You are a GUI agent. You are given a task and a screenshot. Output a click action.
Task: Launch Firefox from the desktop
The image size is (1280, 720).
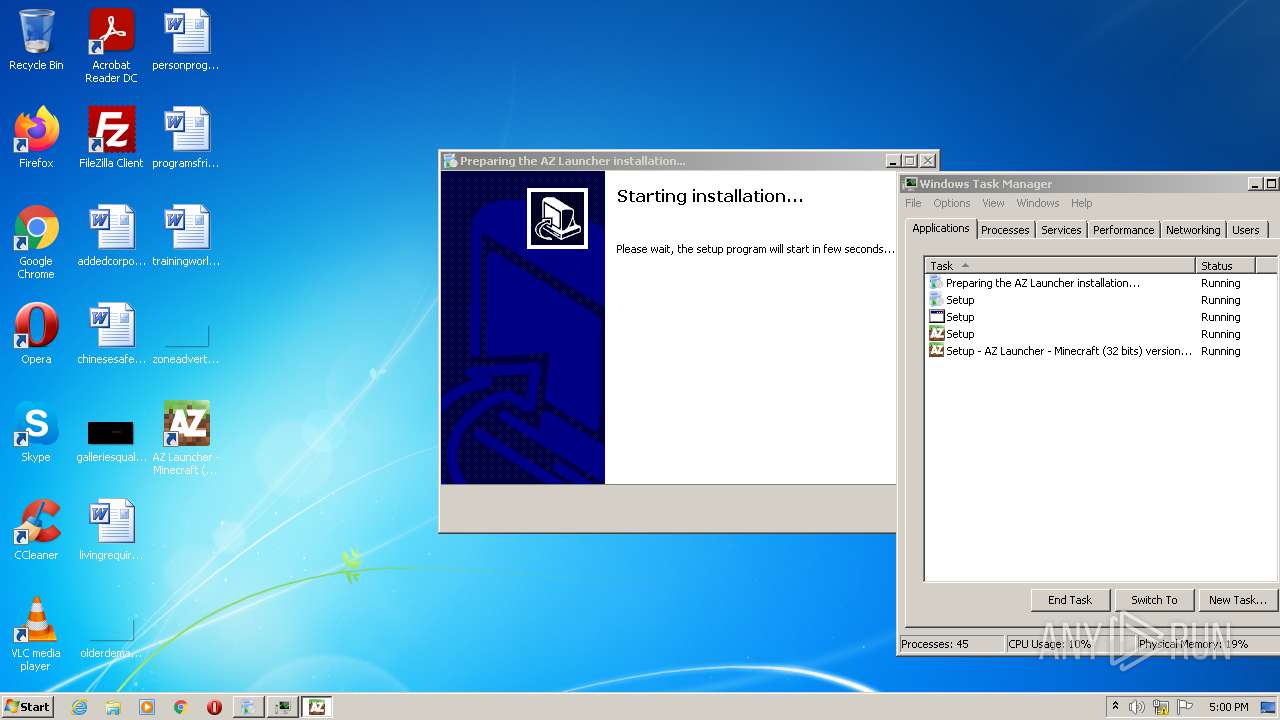tap(36, 138)
